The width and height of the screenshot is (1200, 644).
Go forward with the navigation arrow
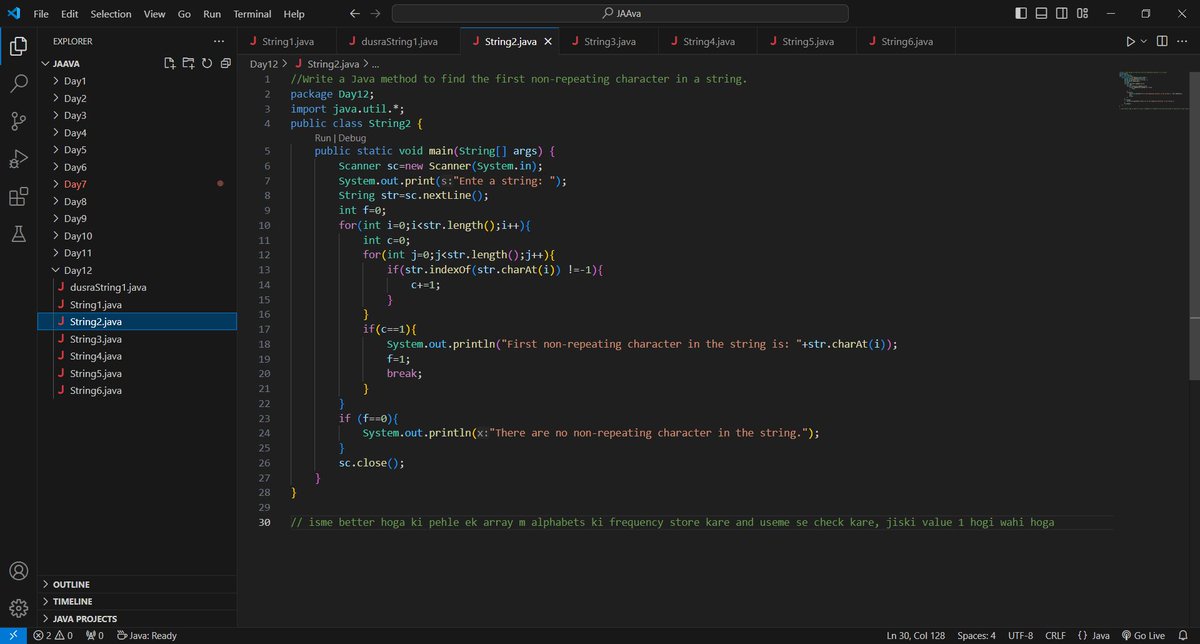pos(375,14)
